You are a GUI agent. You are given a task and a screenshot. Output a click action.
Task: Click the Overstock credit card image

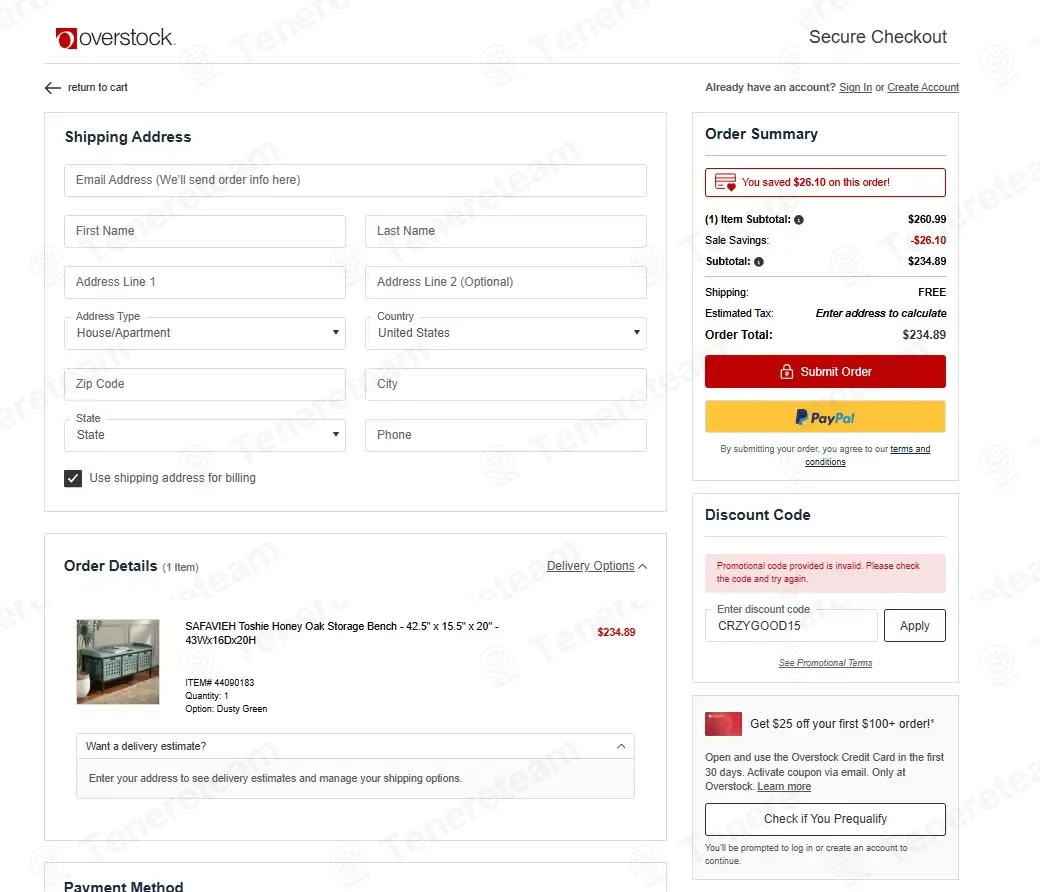[723, 724]
